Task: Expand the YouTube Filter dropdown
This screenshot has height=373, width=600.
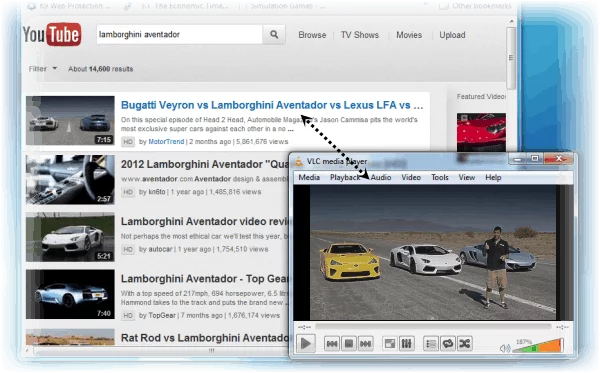Action: [42, 69]
